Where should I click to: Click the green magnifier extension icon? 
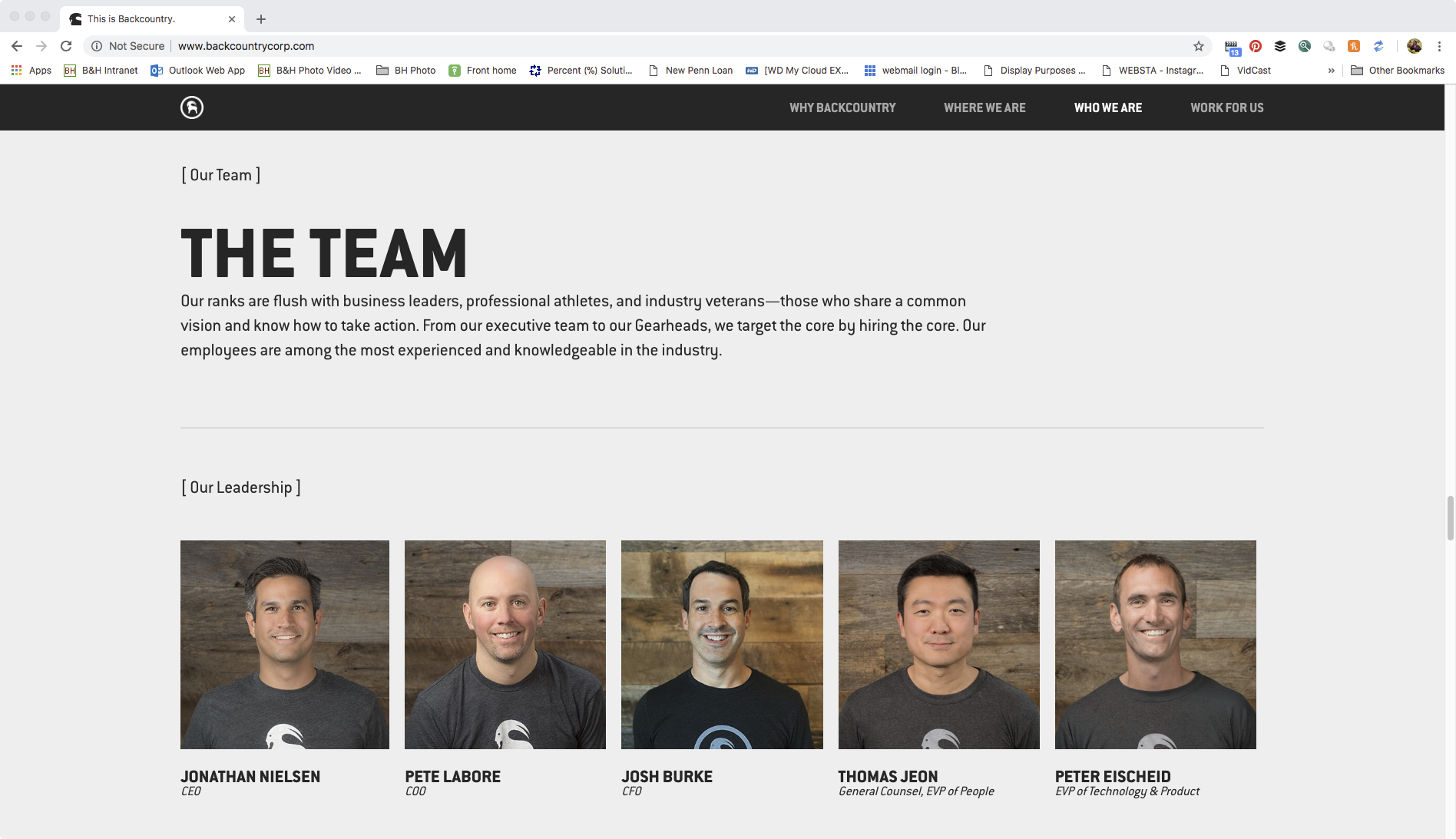point(1305,46)
